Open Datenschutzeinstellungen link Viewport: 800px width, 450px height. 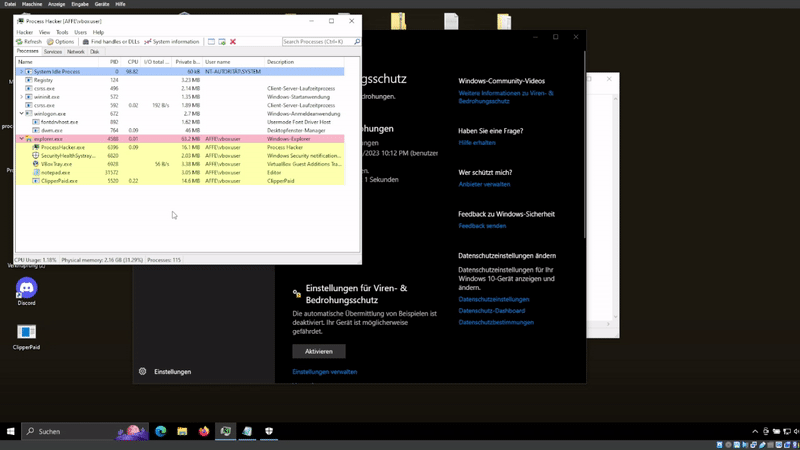tap(494, 299)
